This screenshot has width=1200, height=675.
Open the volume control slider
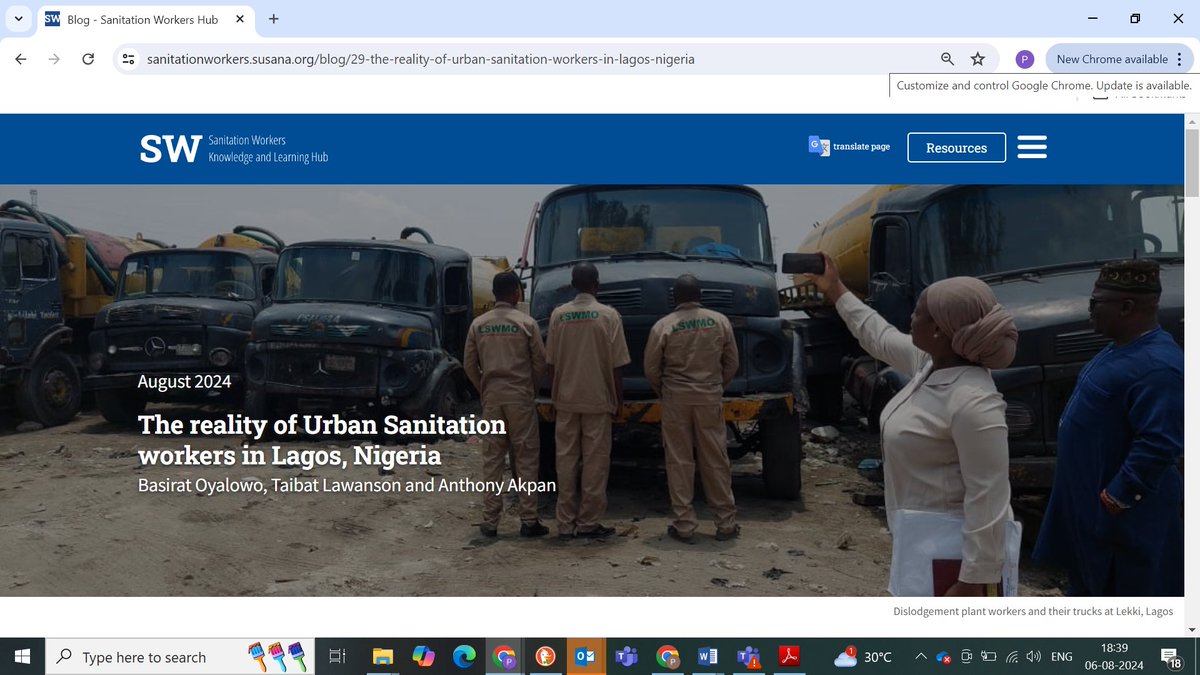(x=1034, y=657)
